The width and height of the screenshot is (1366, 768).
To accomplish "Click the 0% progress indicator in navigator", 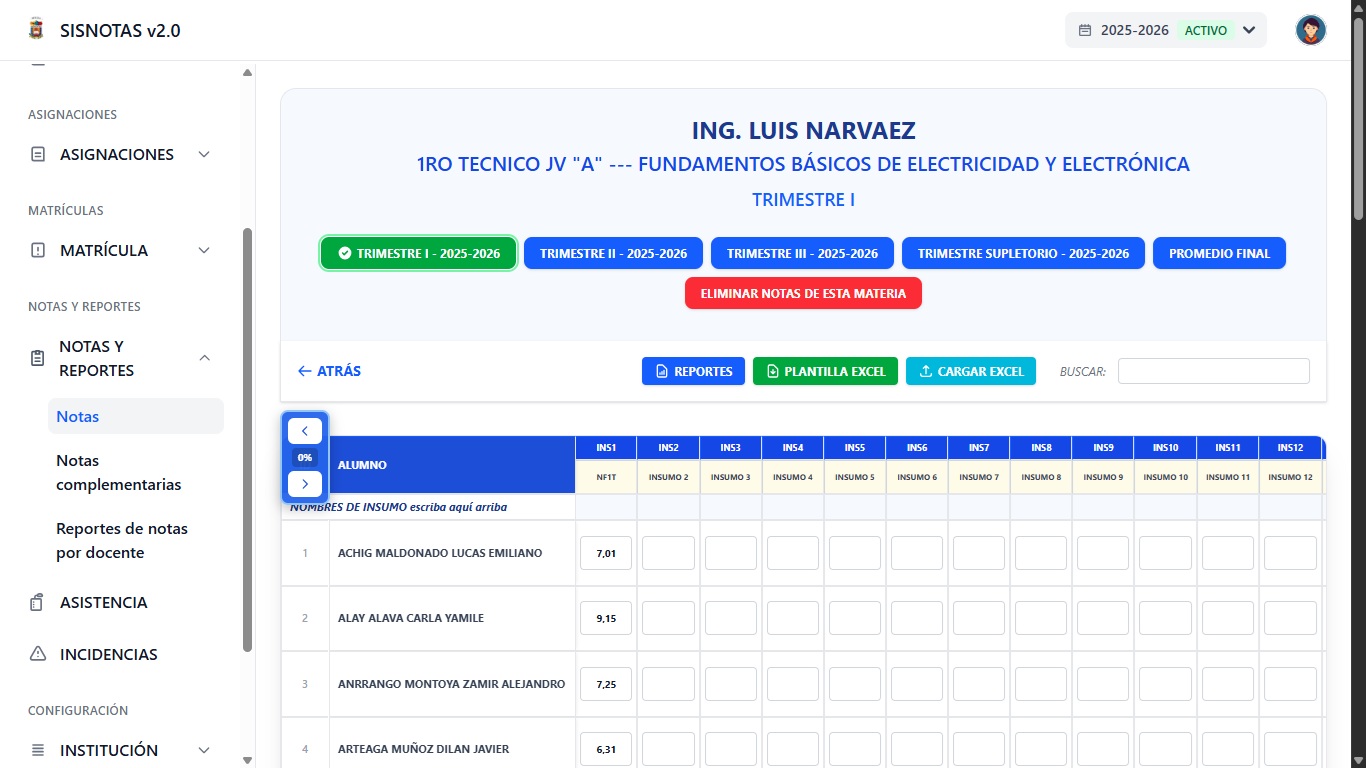I will pos(305,458).
